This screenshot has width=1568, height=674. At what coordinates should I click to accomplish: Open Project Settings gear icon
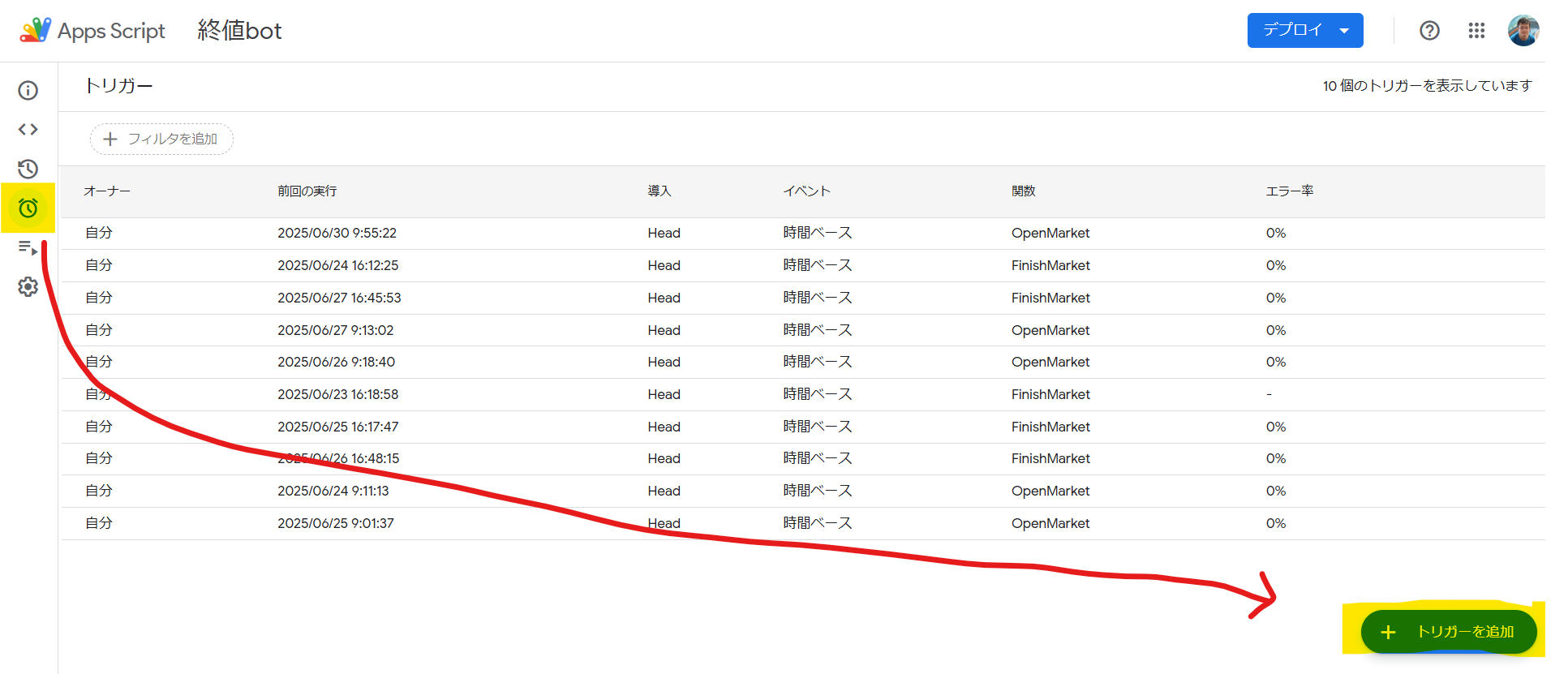[28, 286]
